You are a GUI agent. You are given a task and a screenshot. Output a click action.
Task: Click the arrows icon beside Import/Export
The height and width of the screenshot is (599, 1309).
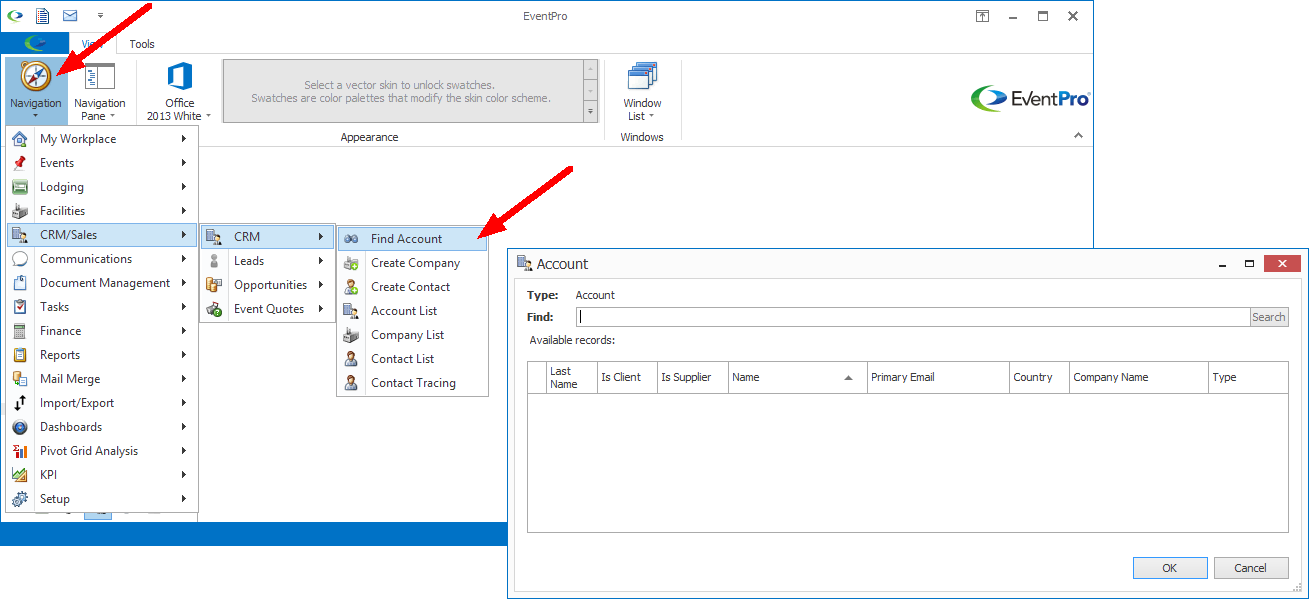tap(20, 403)
